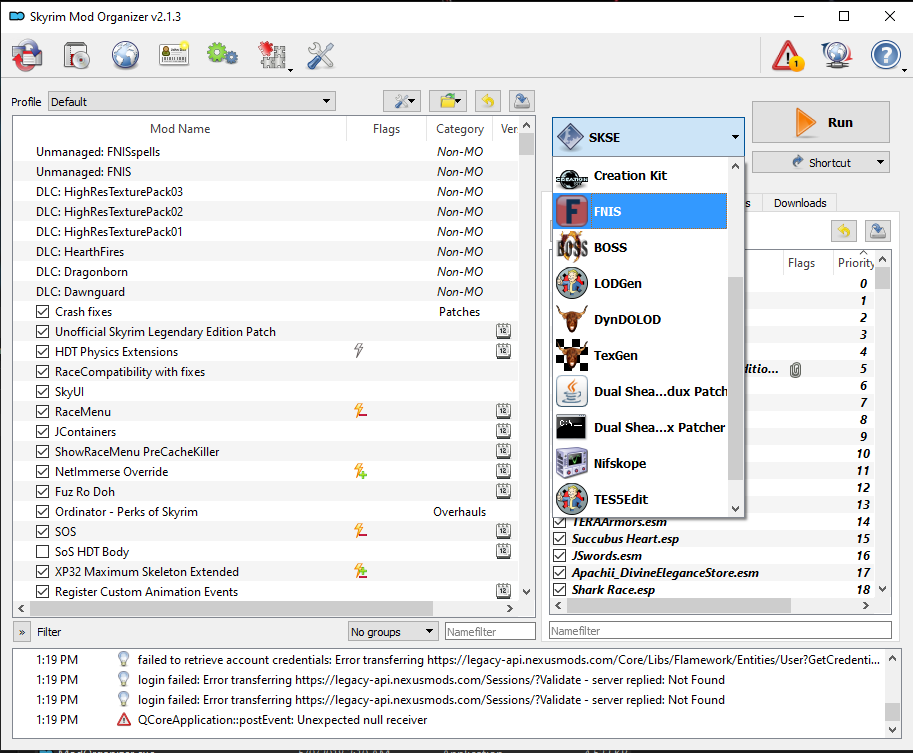This screenshot has width=913, height=753.
Task: Click the Java Dual Sheath Redux Patch icon
Action: coord(572,391)
